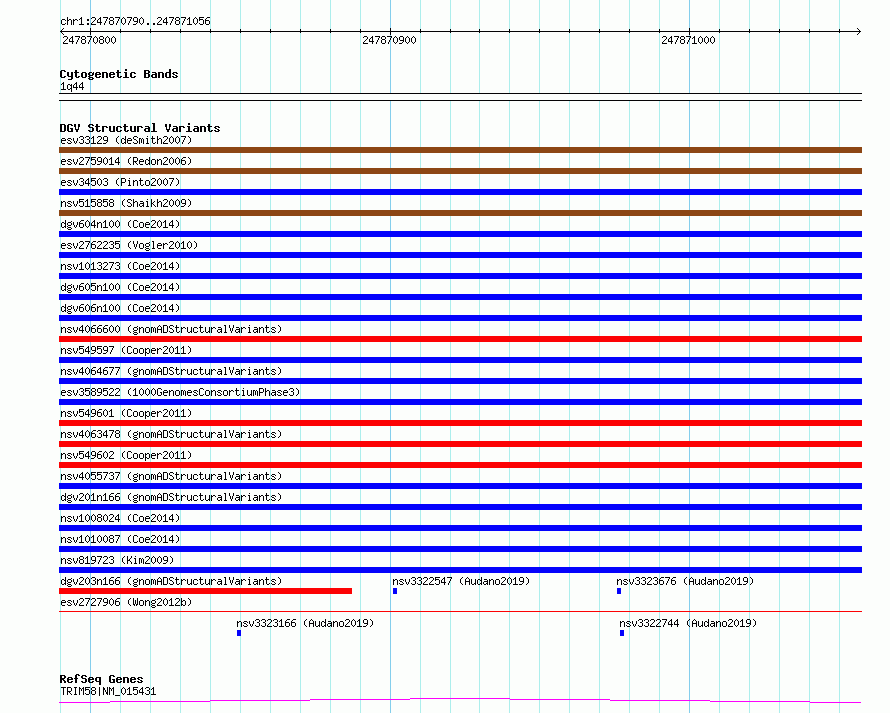
Task: Open dgv605n100 (Coe2014) entry
Action: tap(120, 287)
